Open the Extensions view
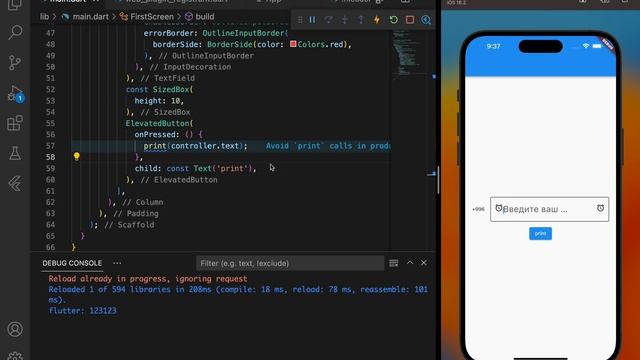 point(15,123)
